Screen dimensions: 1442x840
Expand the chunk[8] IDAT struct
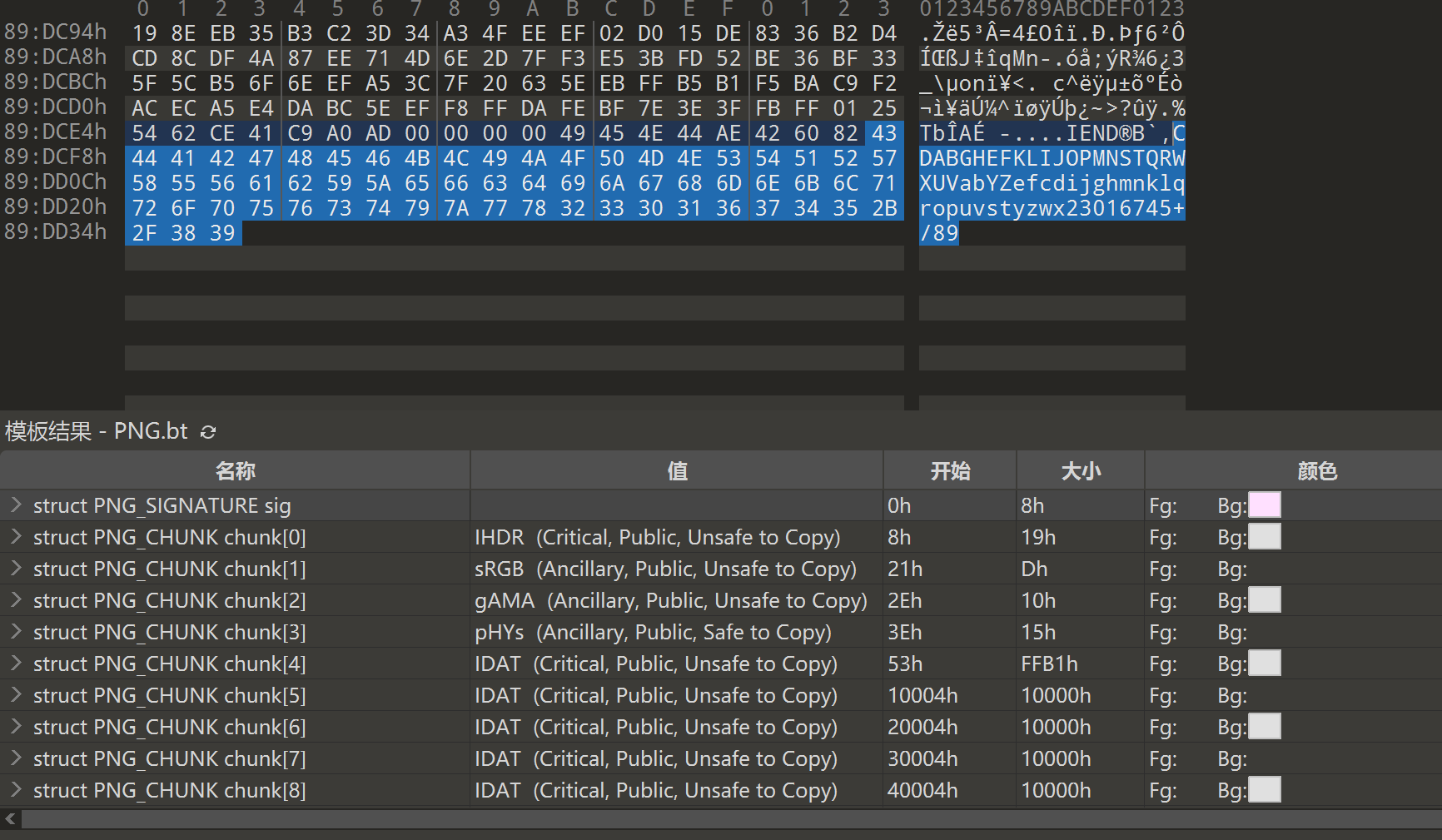(x=16, y=789)
